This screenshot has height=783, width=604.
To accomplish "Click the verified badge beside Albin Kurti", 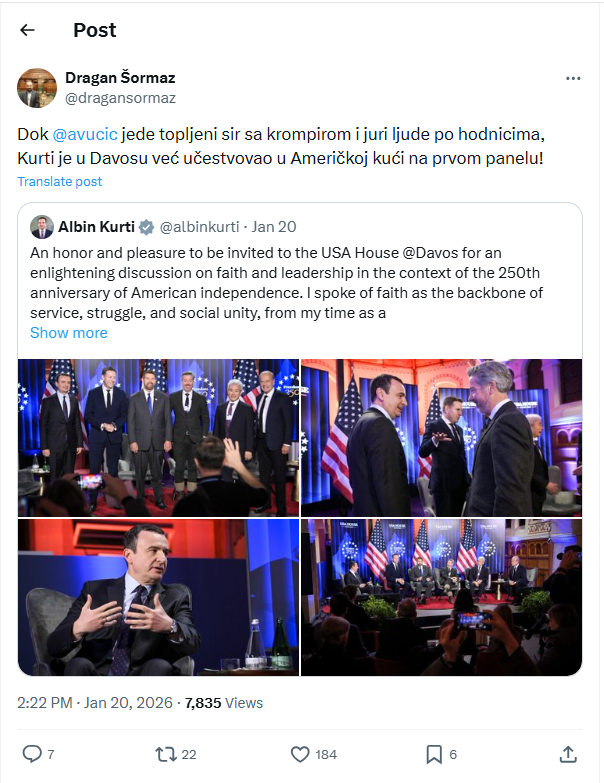I will point(146,227).
